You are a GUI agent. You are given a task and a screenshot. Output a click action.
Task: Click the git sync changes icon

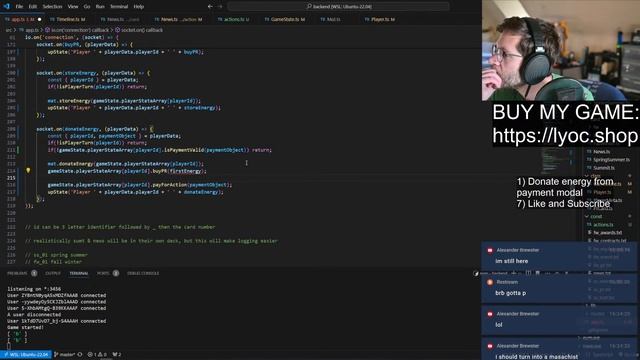80,354
